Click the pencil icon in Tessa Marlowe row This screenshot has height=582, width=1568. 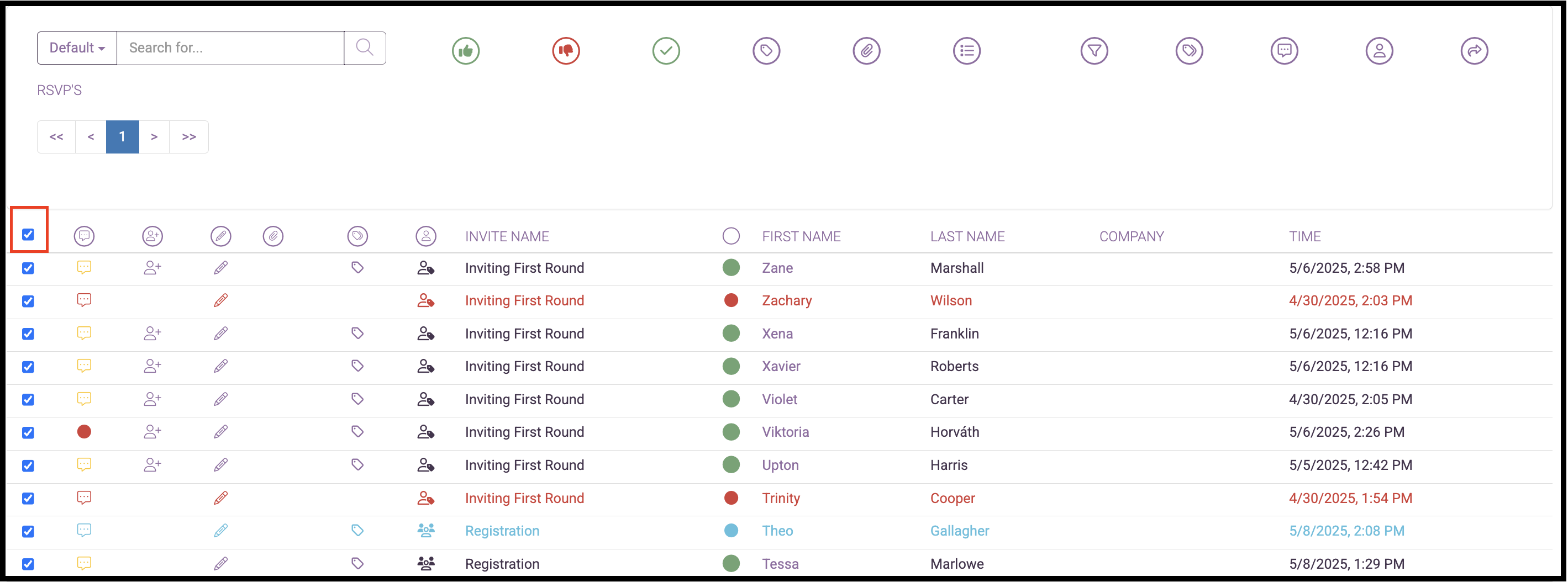(221, 564)
